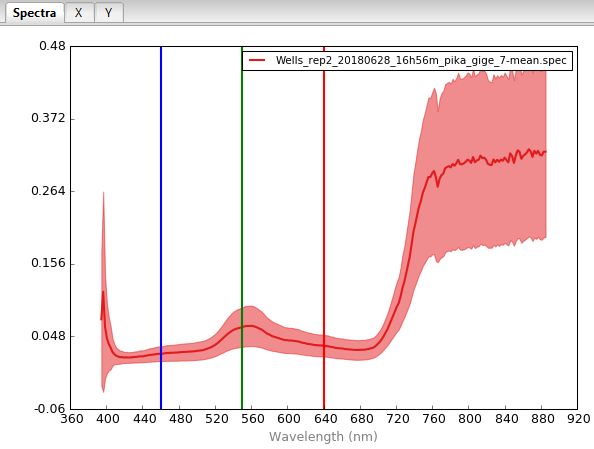Viewport: 594px width, 449px height.
Task: Click the 600 wavelength tick label
Action: click(289, 419)
